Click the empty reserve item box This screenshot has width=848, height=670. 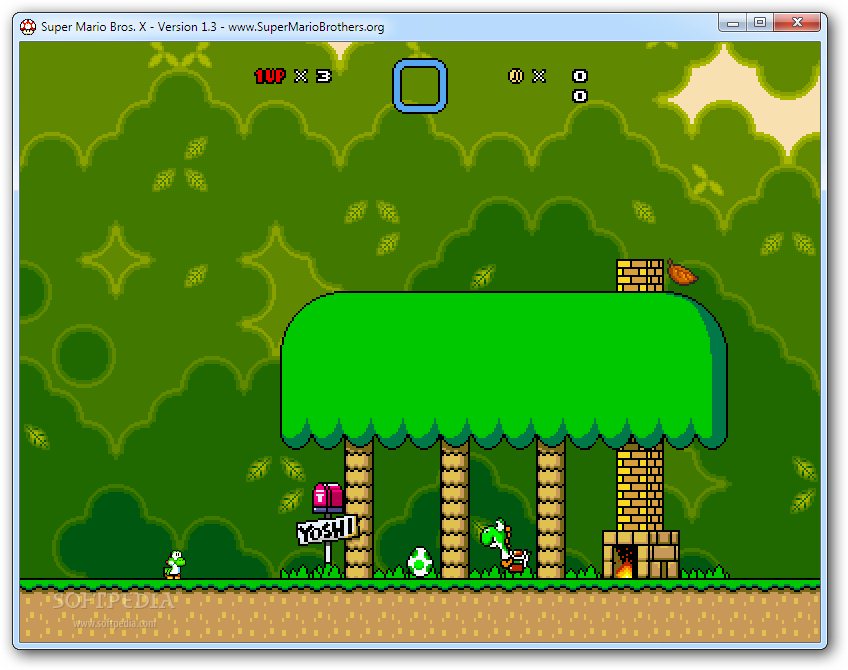[420, 86]
